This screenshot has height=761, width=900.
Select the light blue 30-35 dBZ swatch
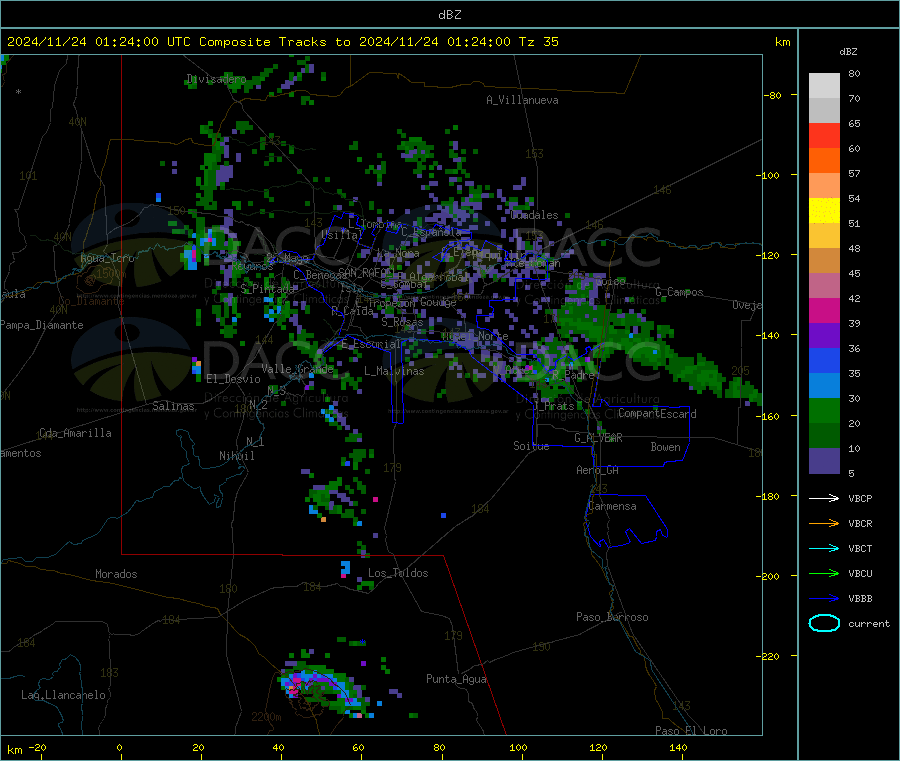click(x=824, y=386)
